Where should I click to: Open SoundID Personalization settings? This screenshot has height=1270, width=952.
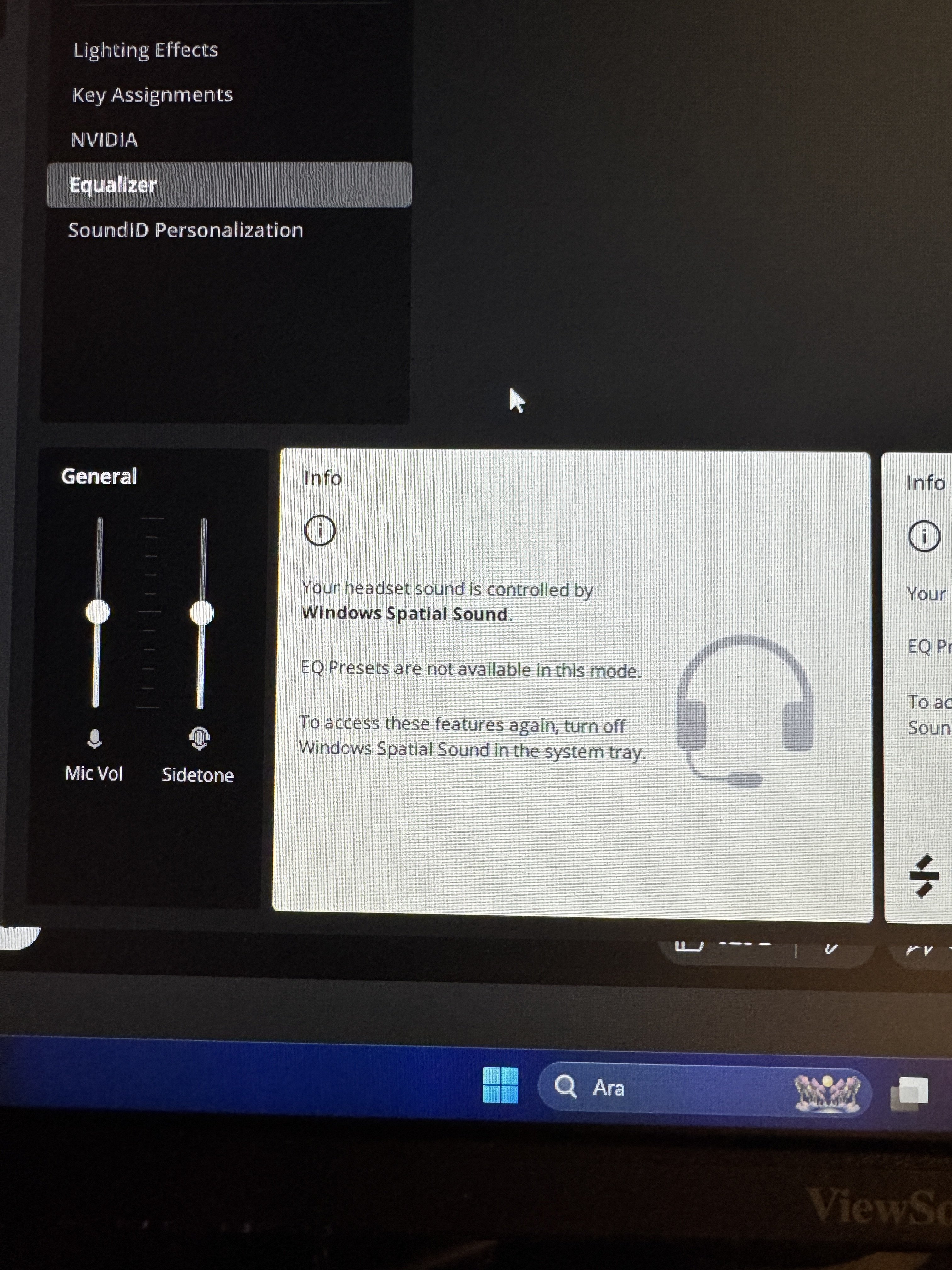(x=185, y=230)
